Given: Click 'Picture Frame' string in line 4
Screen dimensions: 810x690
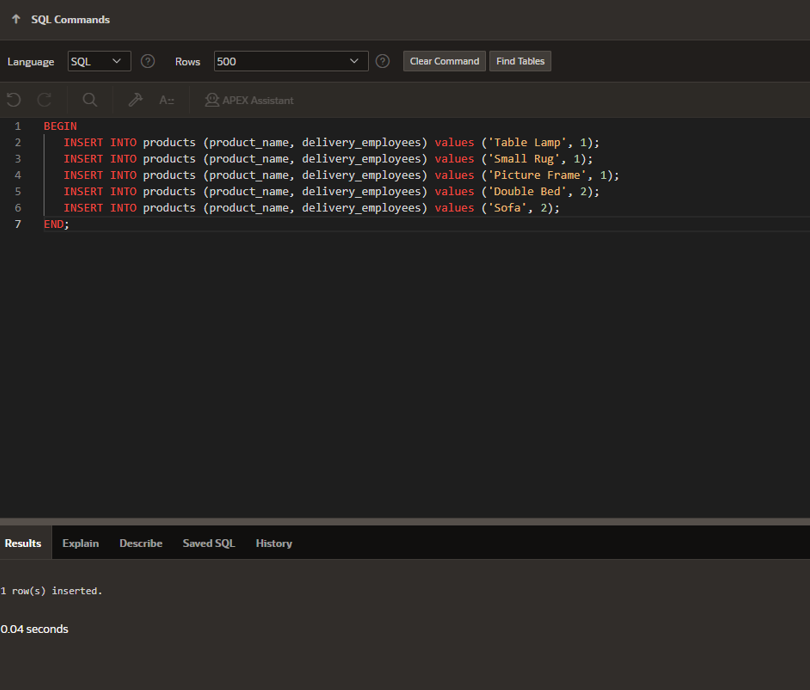Looking at the screenshot, I should click(537, 175).
